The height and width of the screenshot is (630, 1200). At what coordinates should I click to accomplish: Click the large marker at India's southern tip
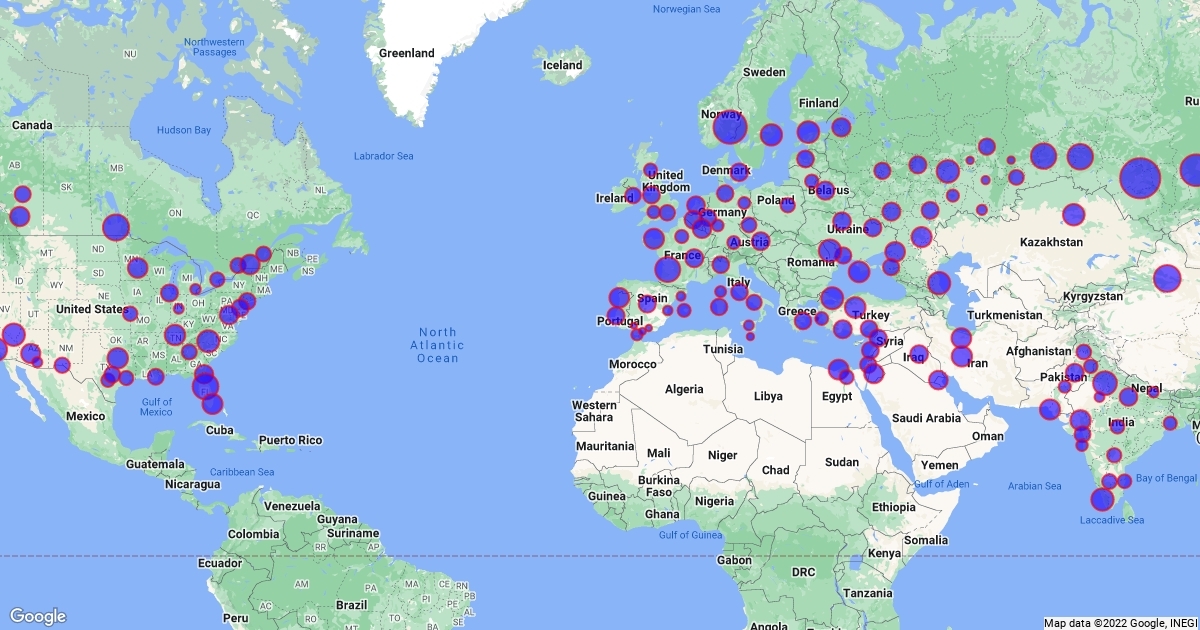(x=1103, y=499)
